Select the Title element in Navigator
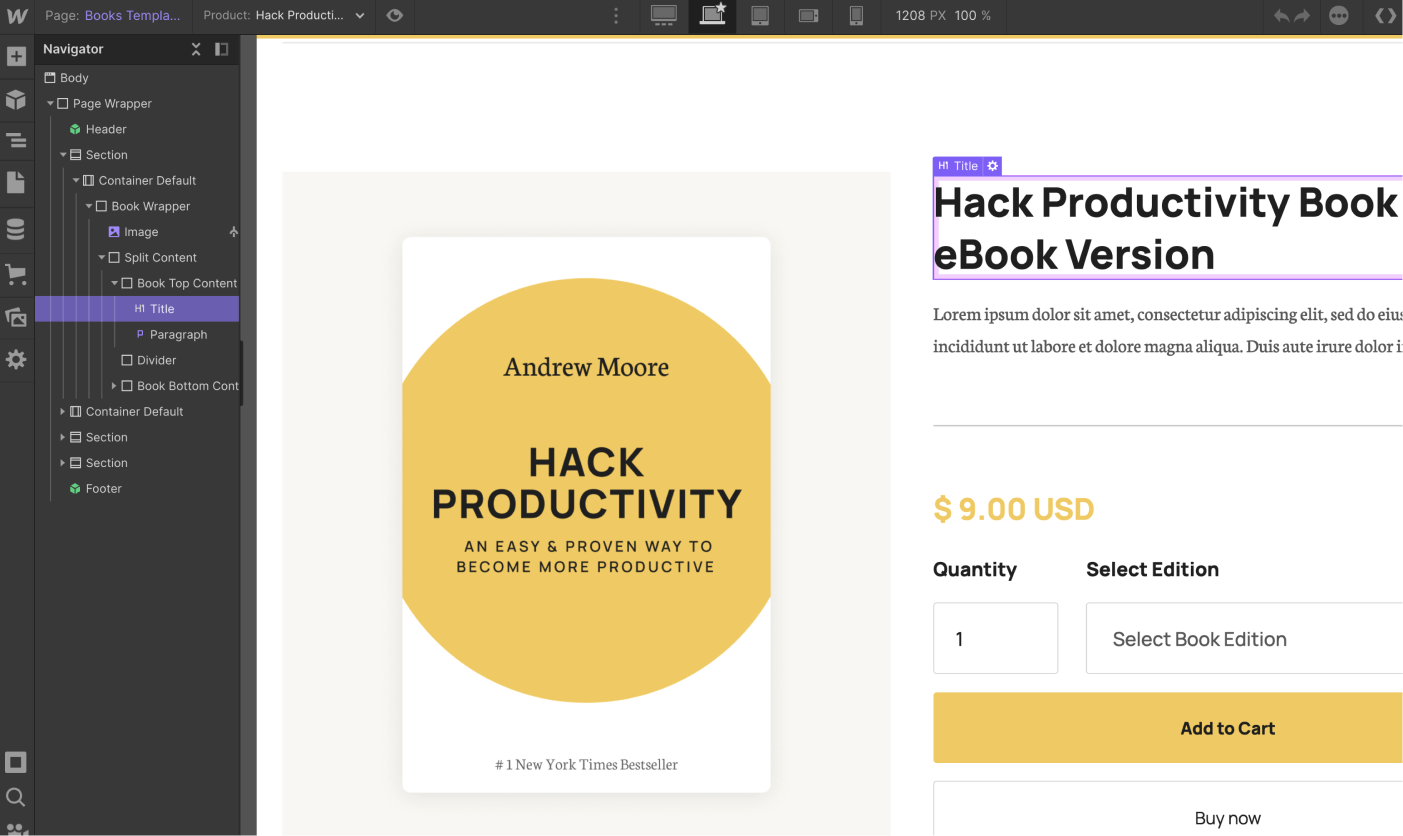This screenshot has width=1403, height=836. coord(163,308)
